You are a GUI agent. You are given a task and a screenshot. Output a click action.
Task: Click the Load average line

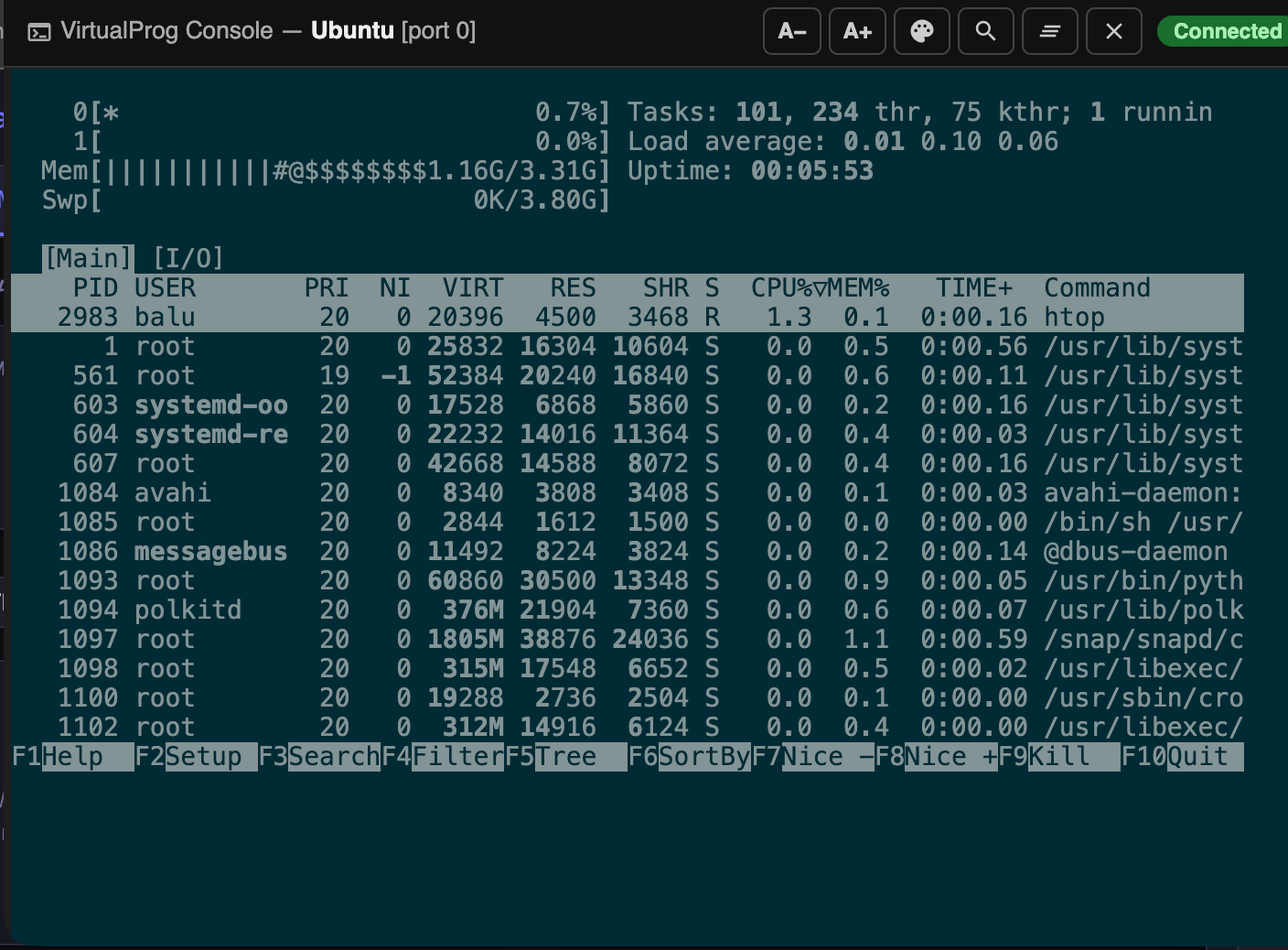click(843, 142)
